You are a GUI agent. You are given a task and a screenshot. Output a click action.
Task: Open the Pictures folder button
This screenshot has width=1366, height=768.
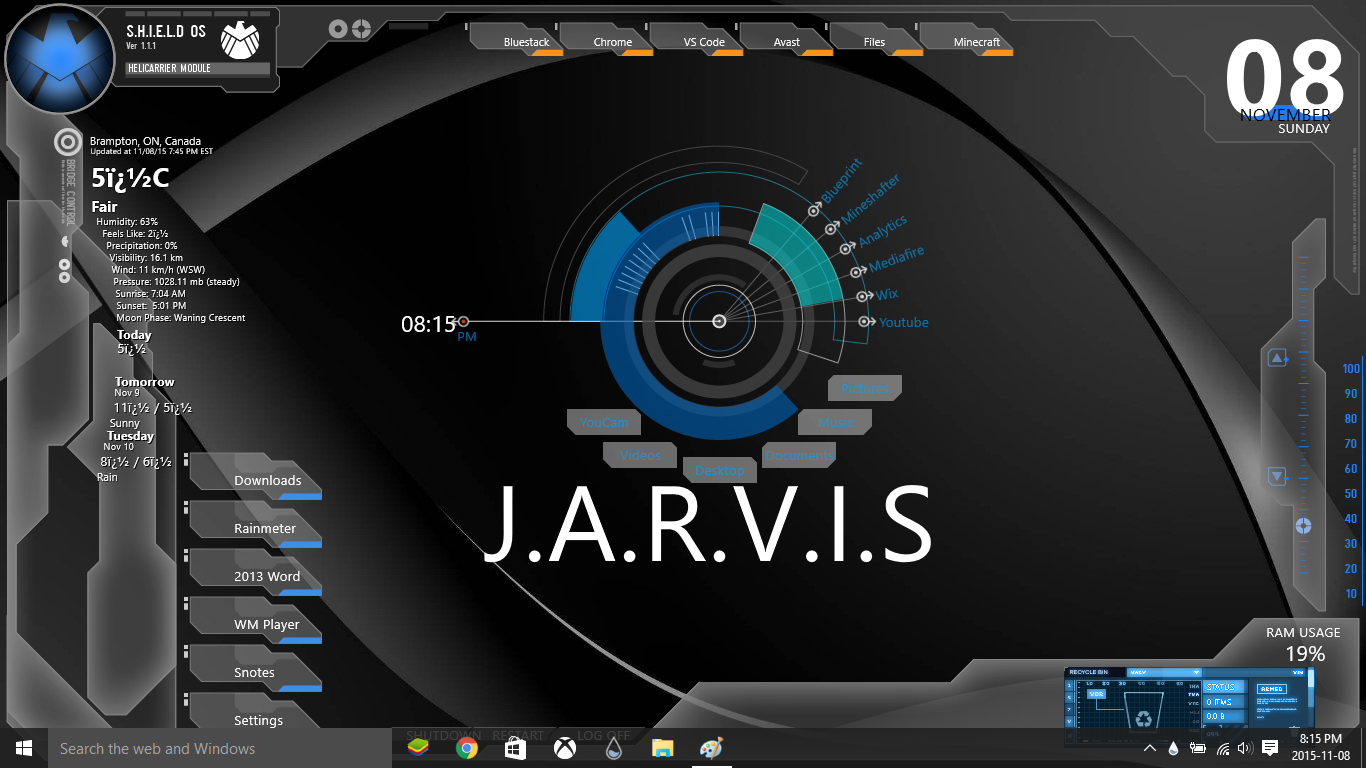tap(865, 388)
